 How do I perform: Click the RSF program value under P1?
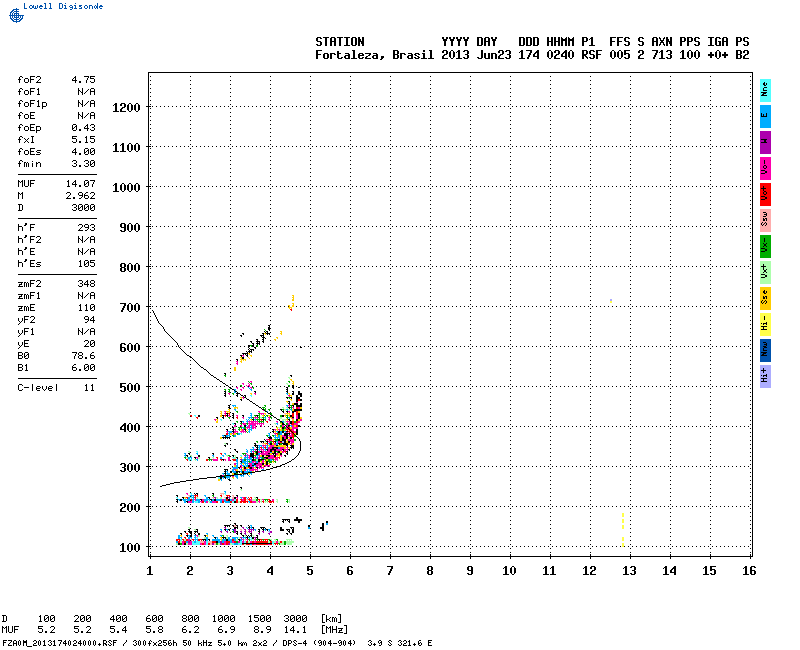click(591, 55)
